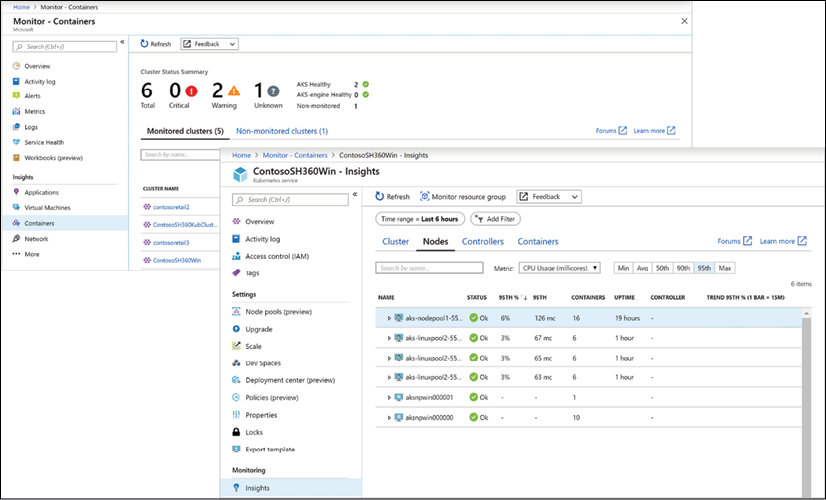
Task: Open Locks settings
Action: point(253,432)
